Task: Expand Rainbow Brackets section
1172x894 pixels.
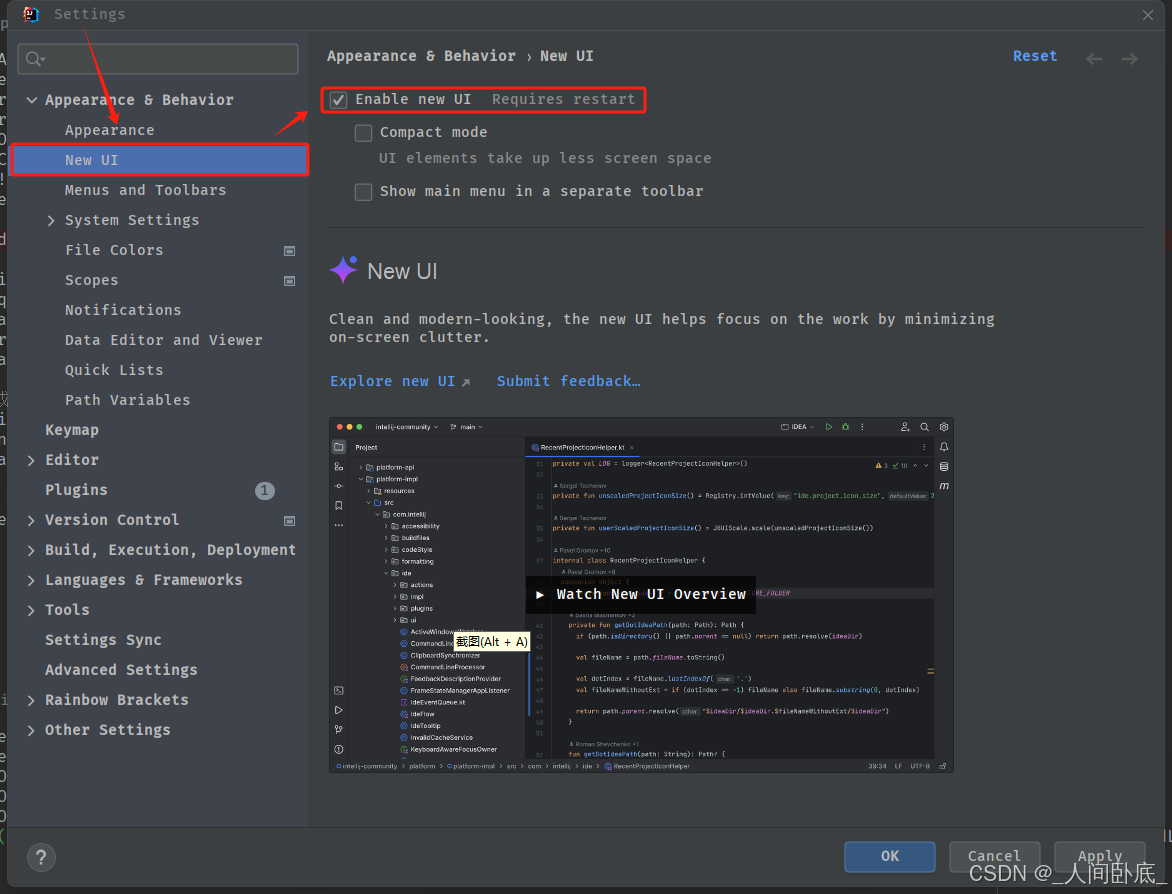Action: click(31, 700)
